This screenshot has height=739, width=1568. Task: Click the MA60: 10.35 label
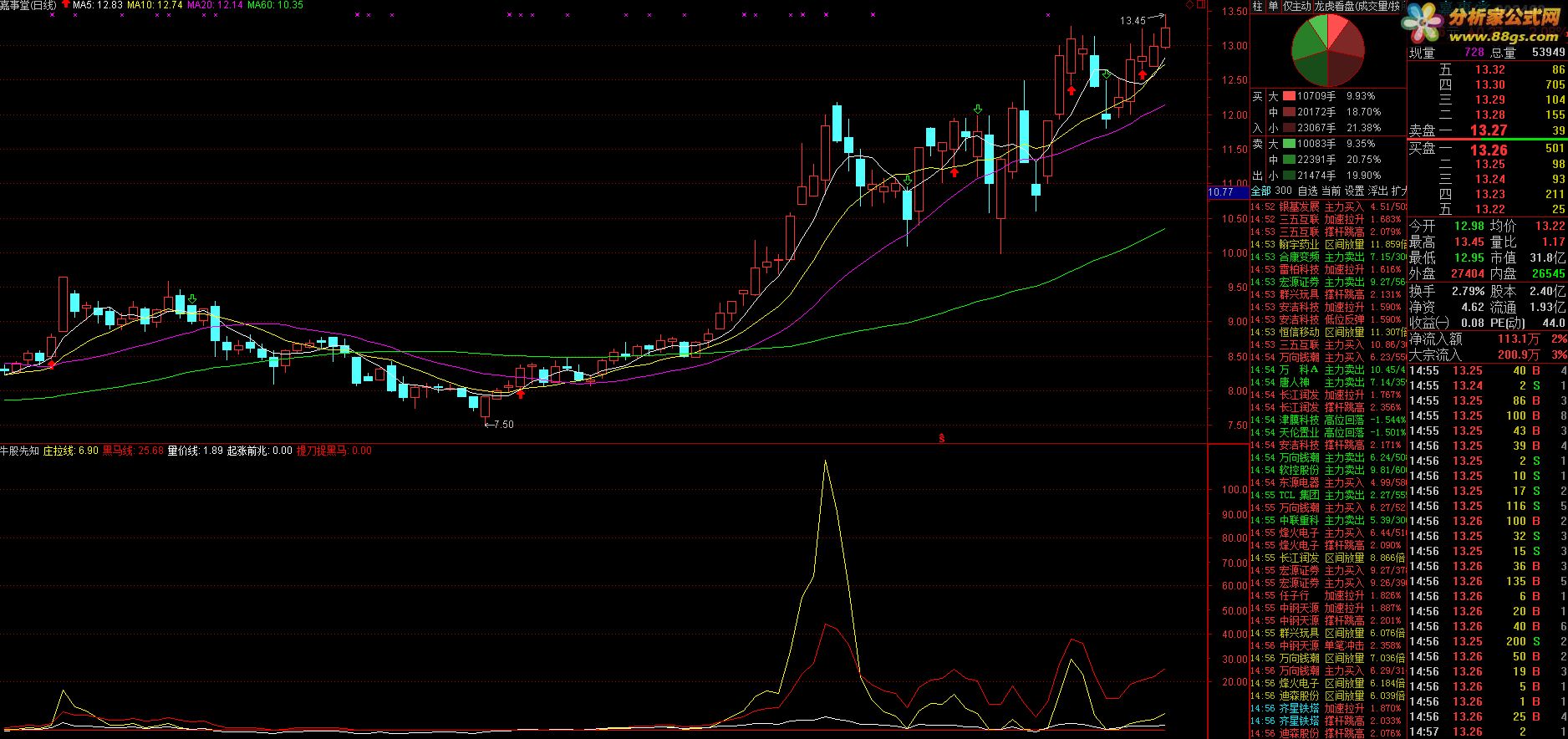tap(275, 5)
